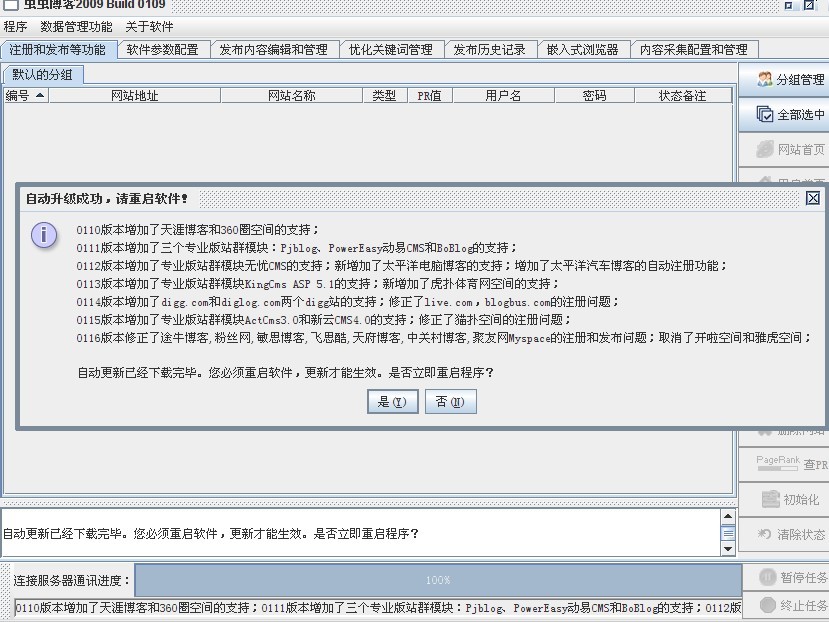Image resolution: width=829 pixels, height=622 pixels.
Task: Toggle the sort arrow on 编号 column
Action: 40,95
